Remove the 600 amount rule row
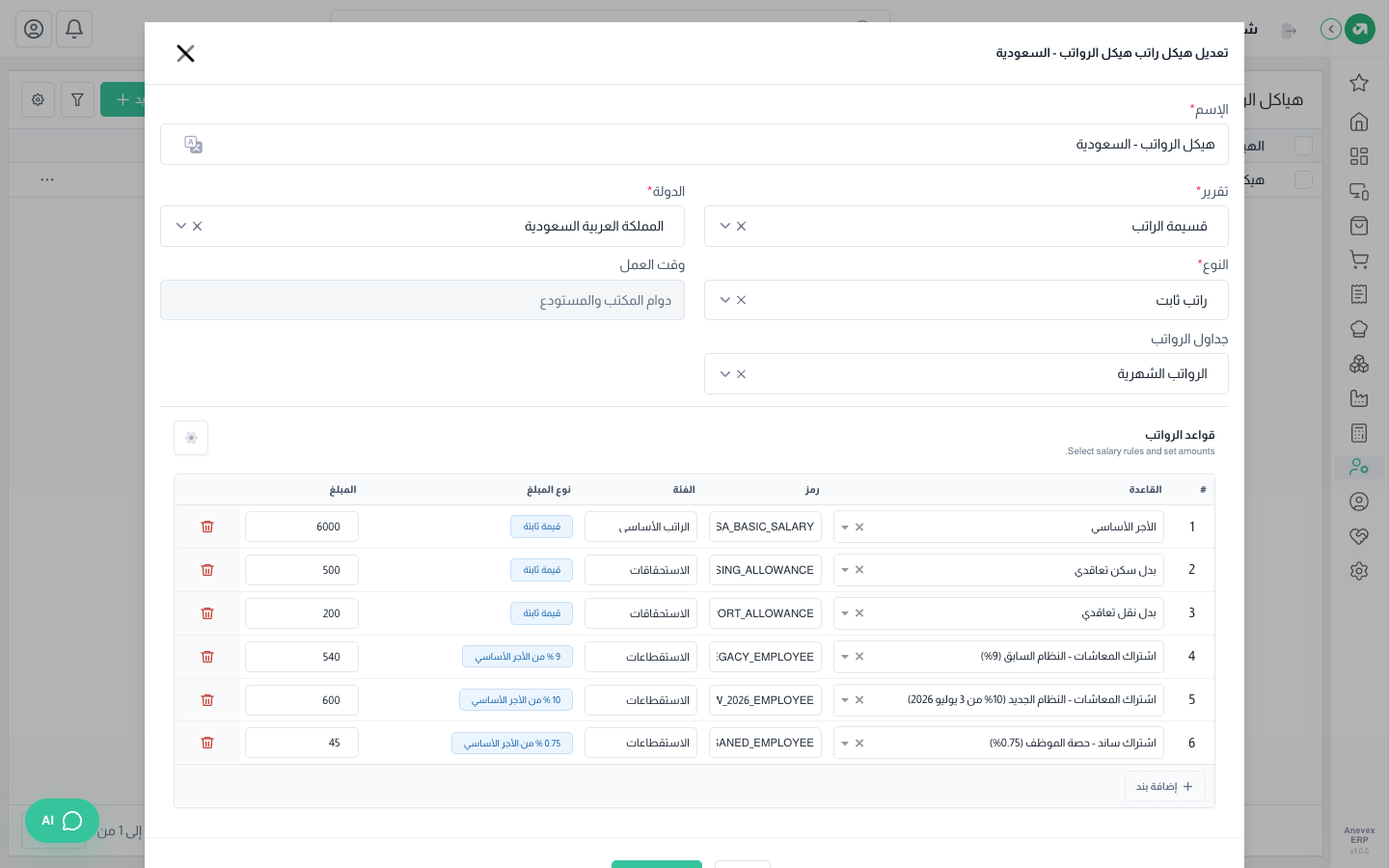The height and width of the screenshot is (868, 1389). pyautogui.click(x=207, y=700)
